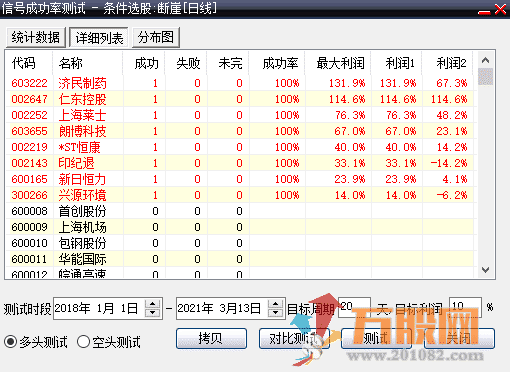
Task: Sort by the 最大利润 column header
Action: coord(340,63)
